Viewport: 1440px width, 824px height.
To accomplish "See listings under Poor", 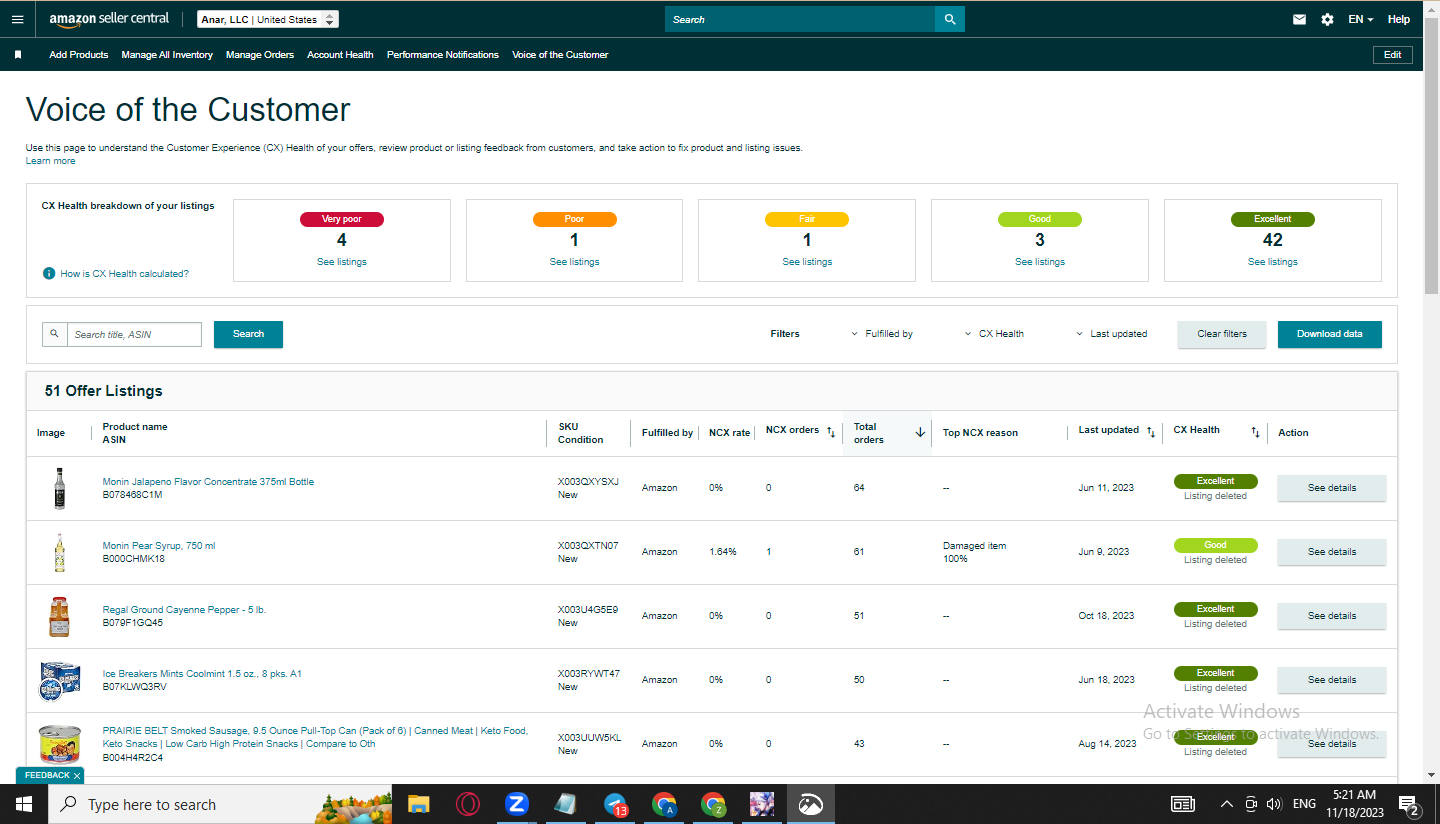I will [x=575, y=262].
